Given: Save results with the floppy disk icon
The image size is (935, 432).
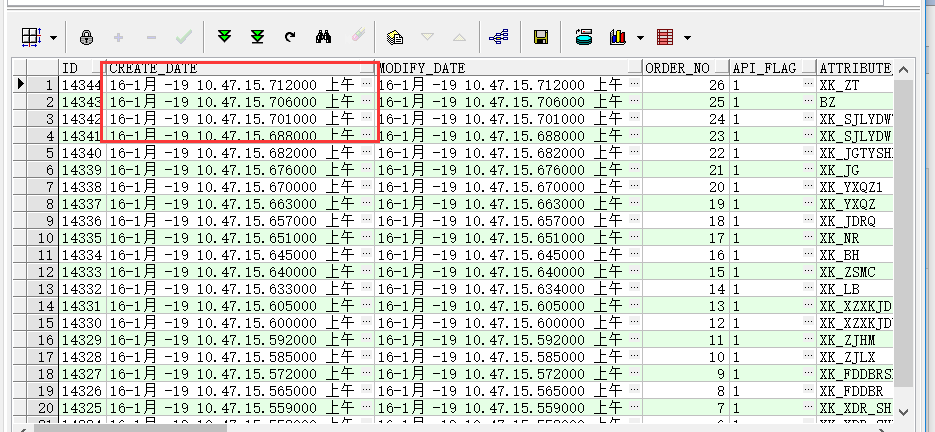Looking at the screenshot, I should point(541,37).
